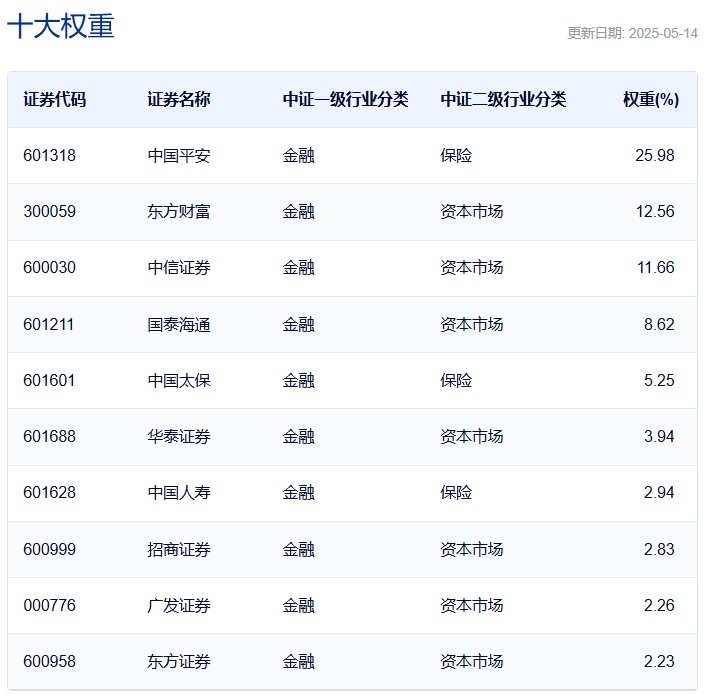Click 保险 in the 中国平安 row

tap(456, 156)
